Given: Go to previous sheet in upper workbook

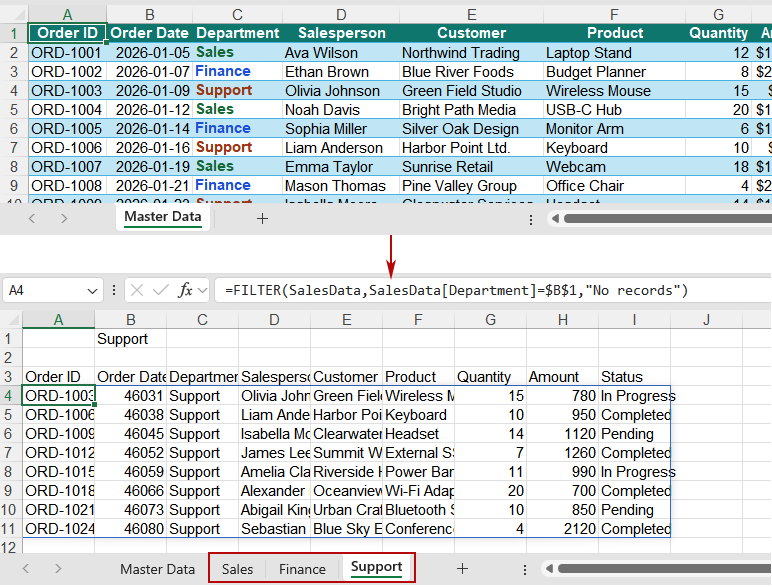Looking at the screenshot, I should tap(32, 219).
